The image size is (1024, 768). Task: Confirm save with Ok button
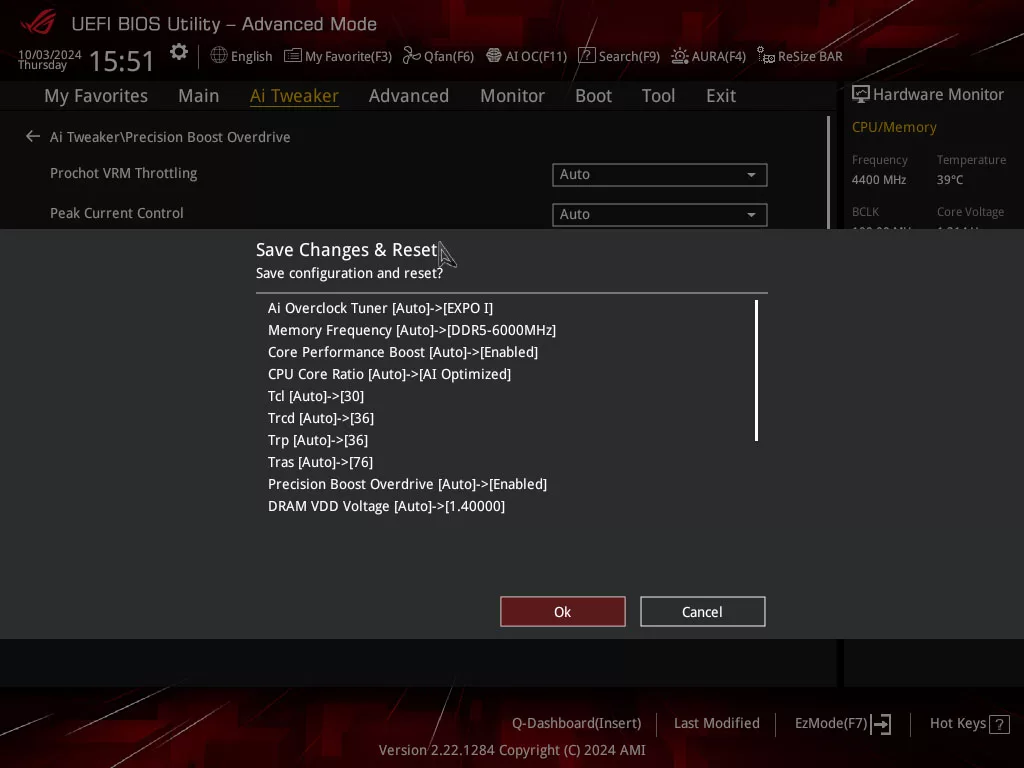[562, 612]
